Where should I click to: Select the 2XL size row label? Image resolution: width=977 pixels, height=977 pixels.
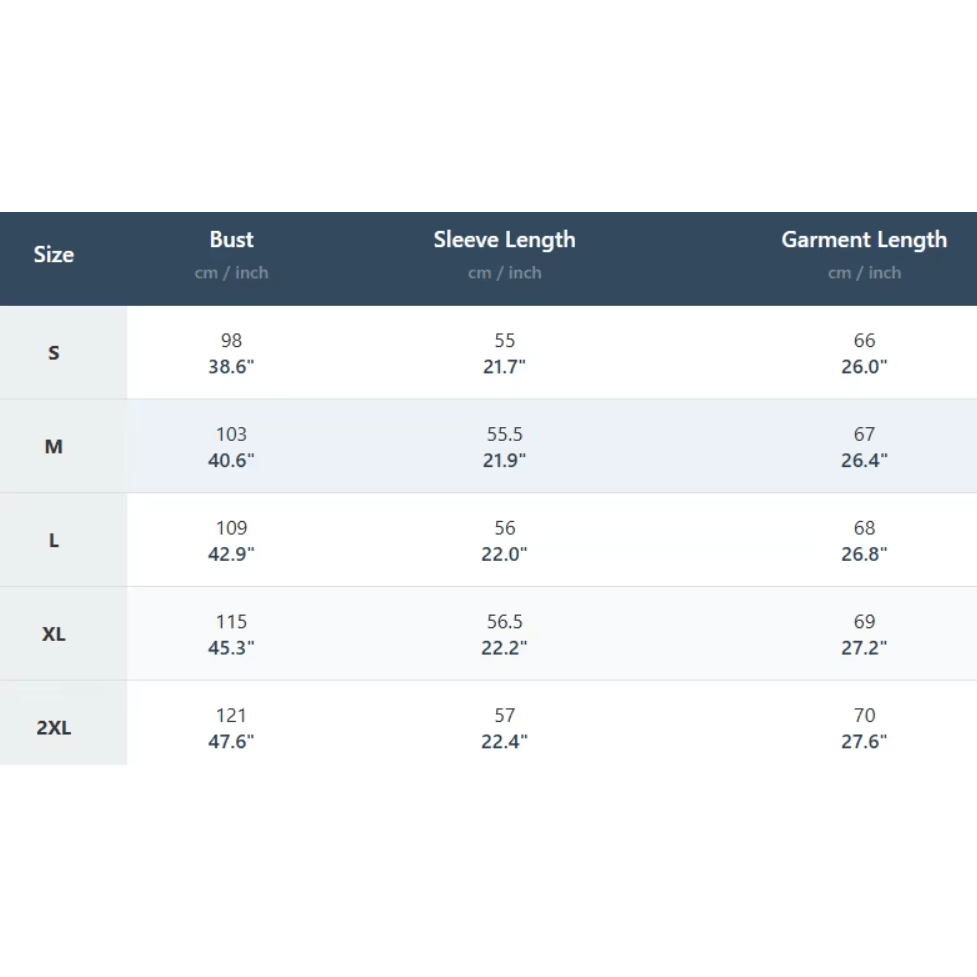(54, 728)
